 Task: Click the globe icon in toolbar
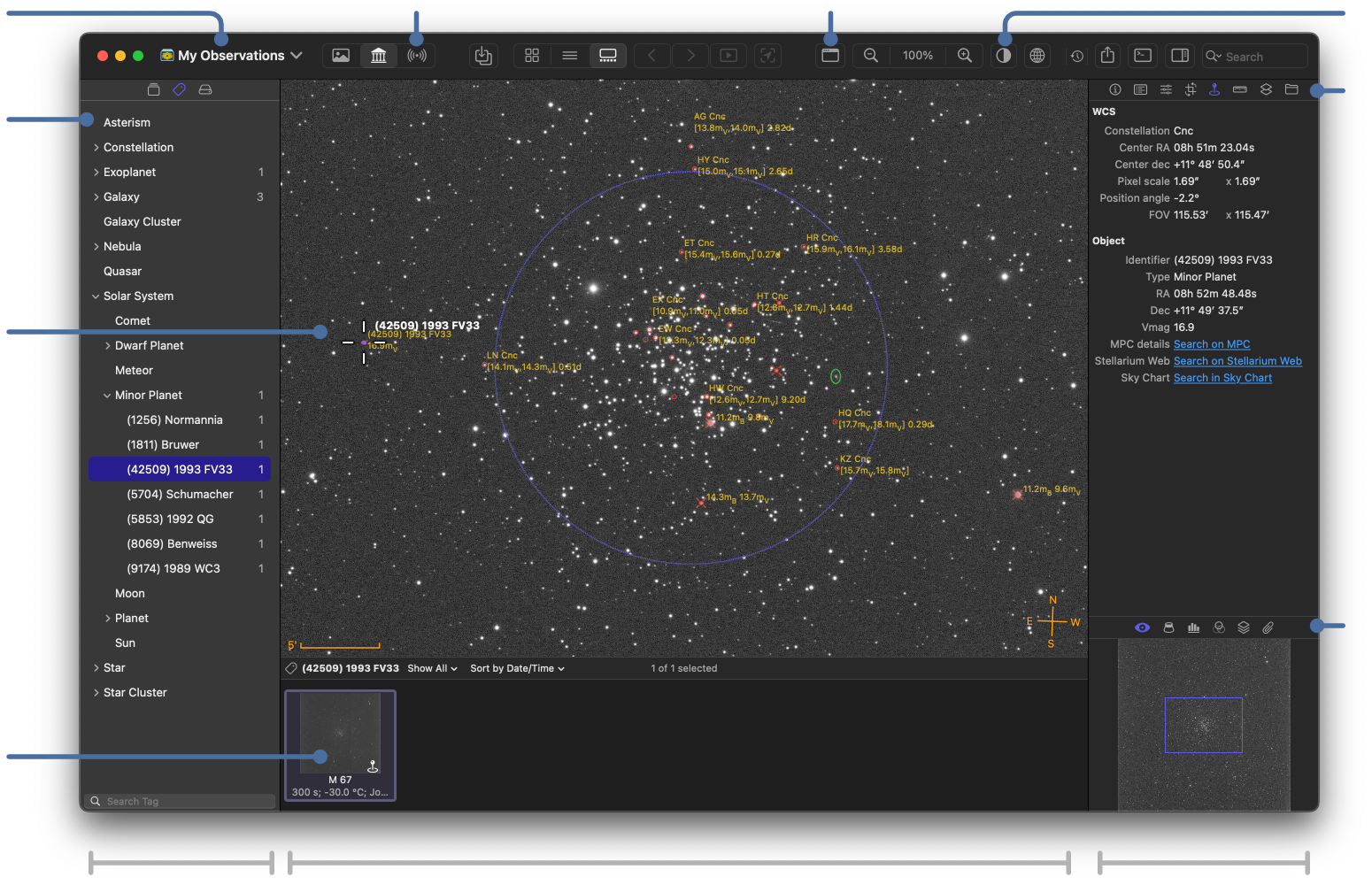pyautogui.click(x=1037, y=56)
